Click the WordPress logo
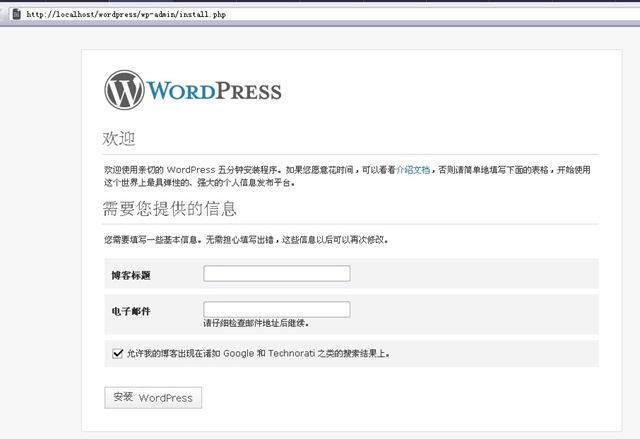Image resolution: width=640 pixels, height=439 pixels. 193,90
